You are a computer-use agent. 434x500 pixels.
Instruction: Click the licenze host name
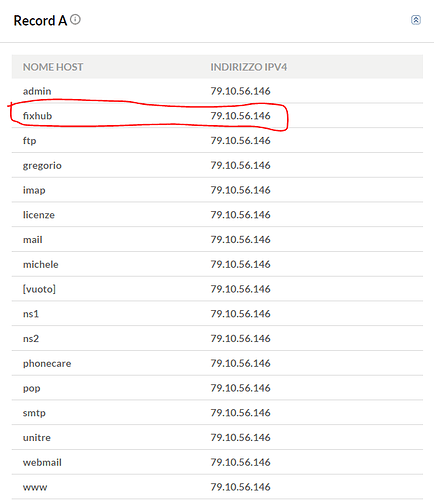click(39, 215)
